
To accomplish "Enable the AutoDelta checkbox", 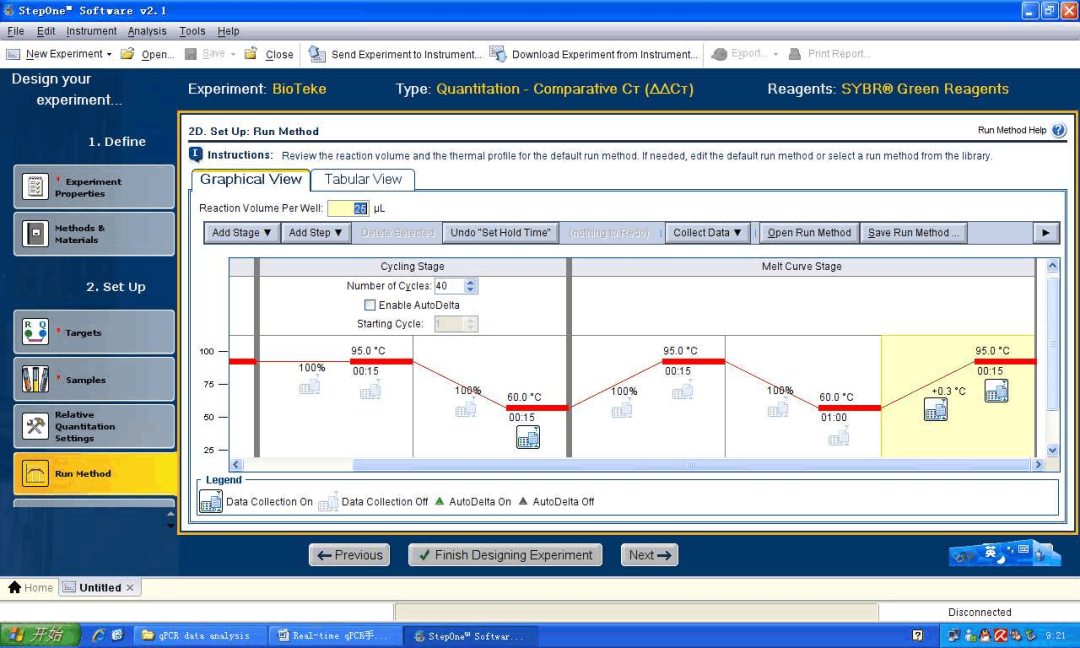I will click(370, 305).
